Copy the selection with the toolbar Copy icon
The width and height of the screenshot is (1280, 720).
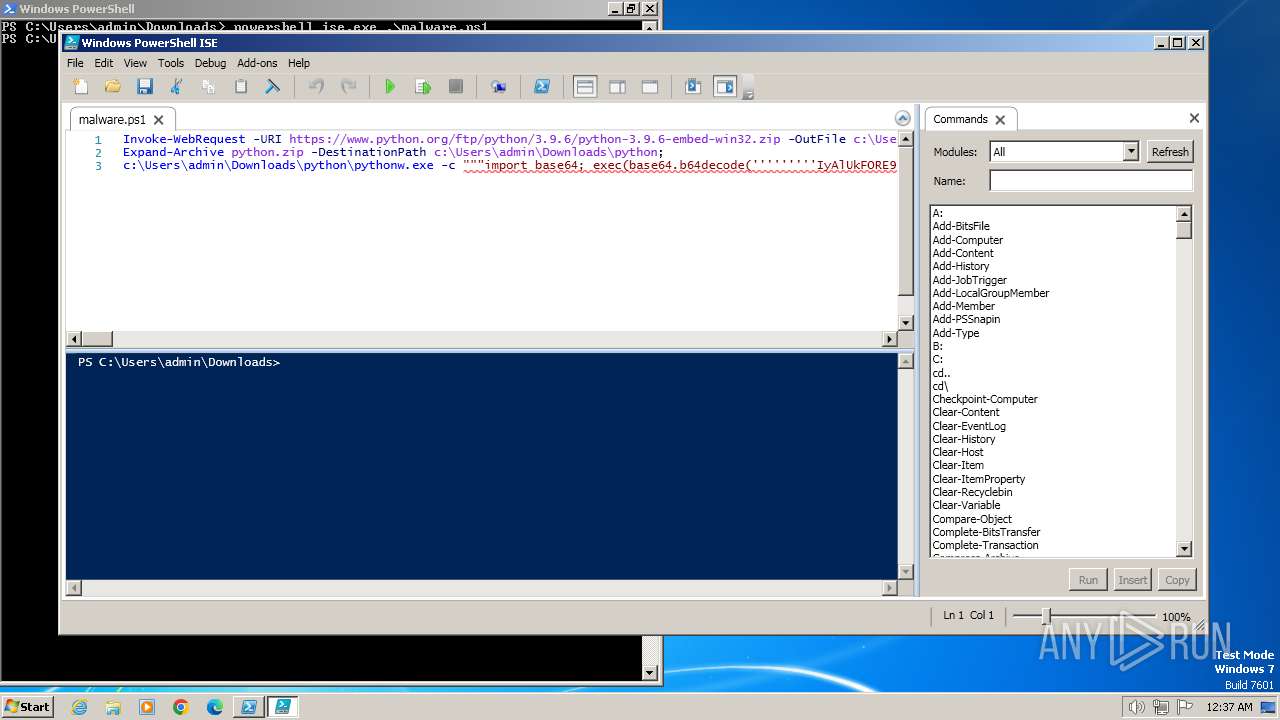tap(209, 87)
